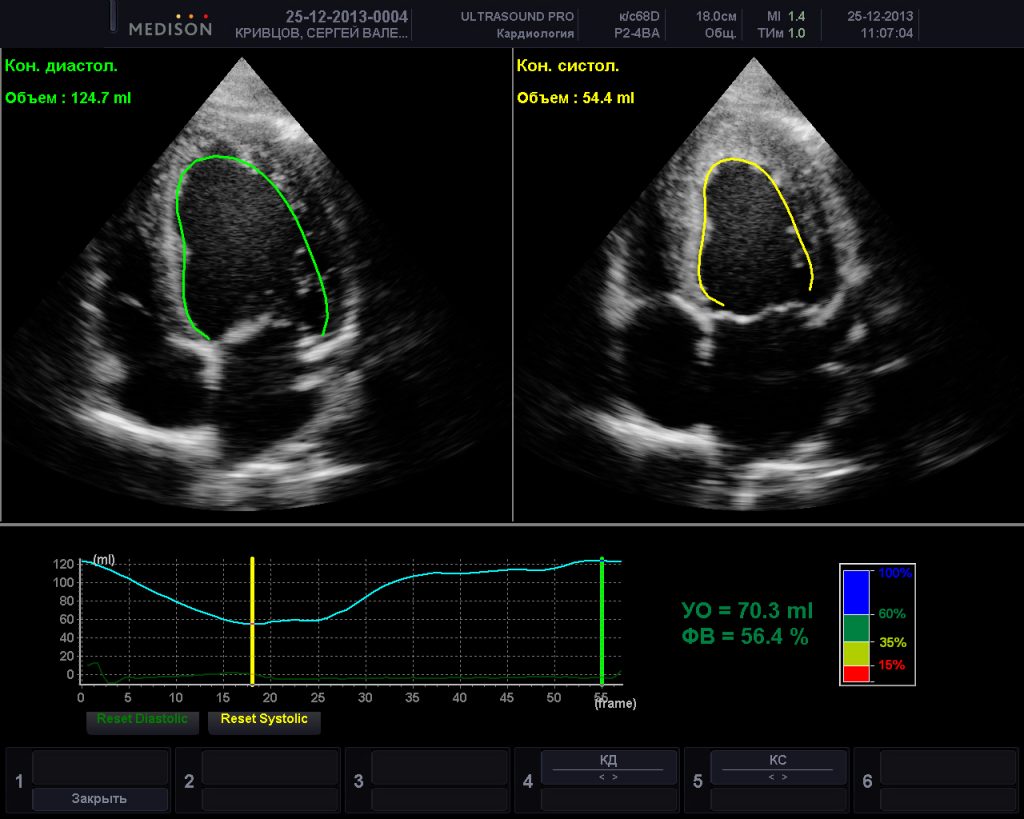Screen dimensions: 1024x819
Task: Click the ФВ = 56.4 % result
Action: (745, 636)
